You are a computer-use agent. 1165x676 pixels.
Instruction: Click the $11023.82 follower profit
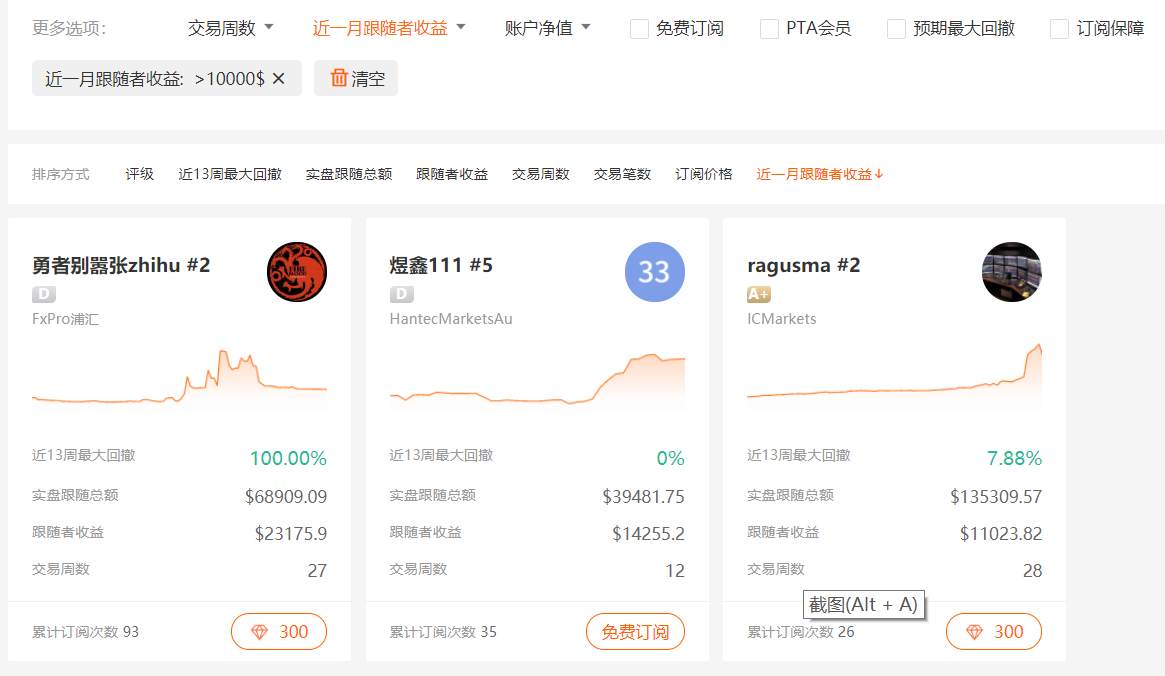[x=1001, y=533]
